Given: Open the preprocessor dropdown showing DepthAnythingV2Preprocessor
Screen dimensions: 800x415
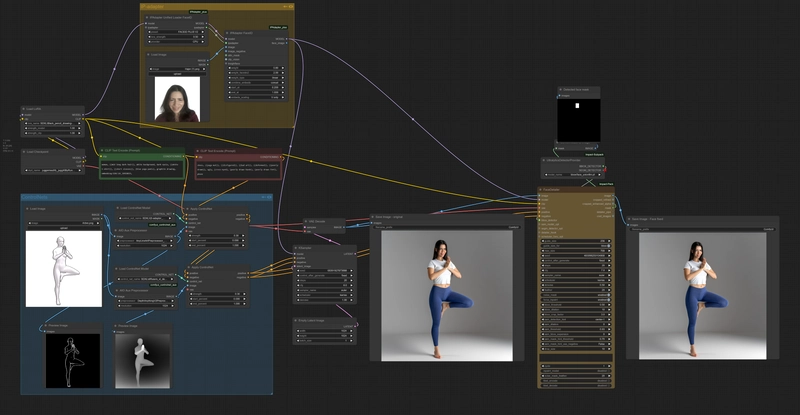Looking at the screenshot, I should (x=145, y=301).
